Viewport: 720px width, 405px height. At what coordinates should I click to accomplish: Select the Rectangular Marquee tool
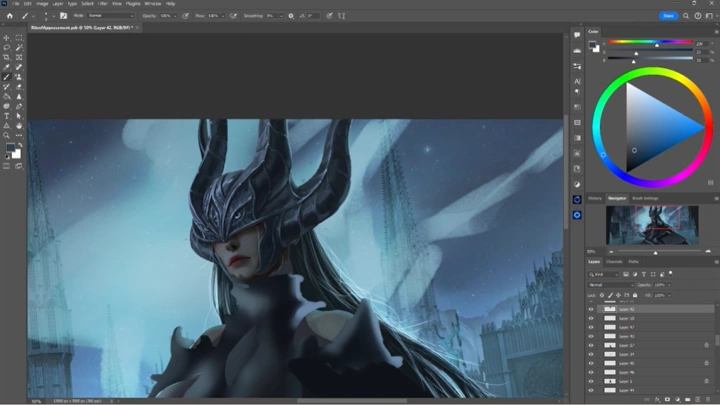coord(19,38)
